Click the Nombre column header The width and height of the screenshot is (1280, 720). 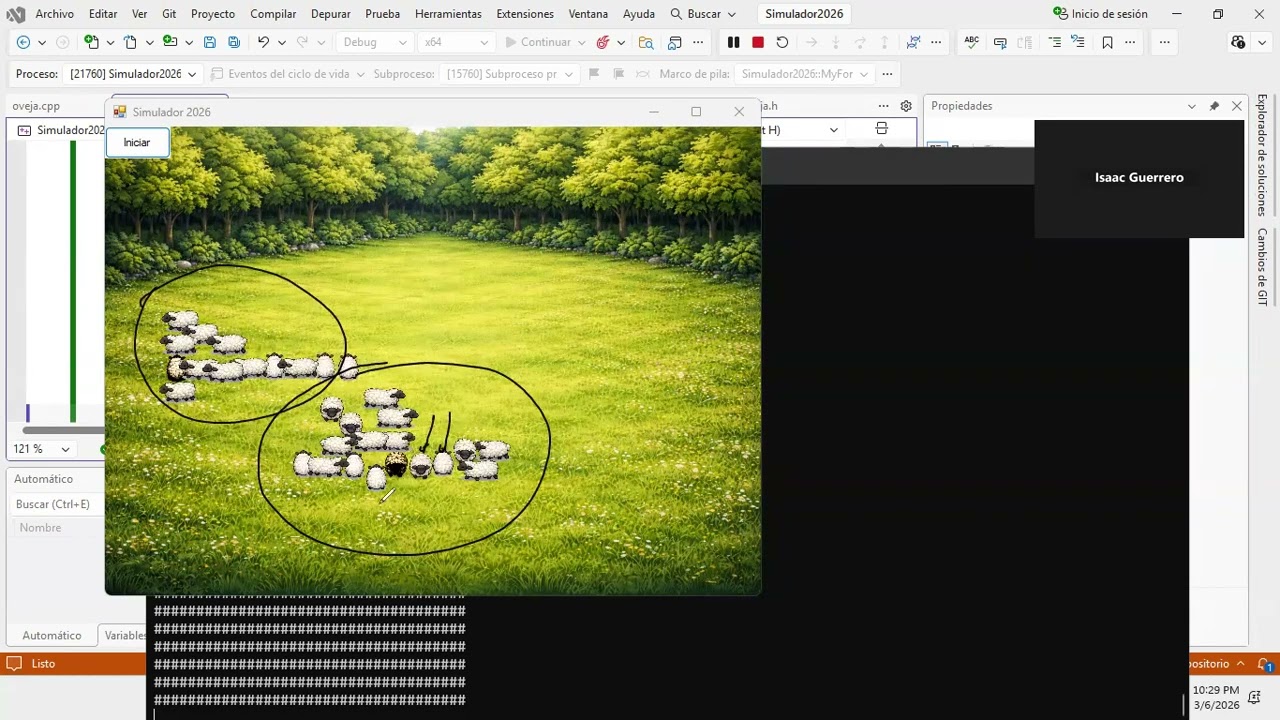point(40,528)
